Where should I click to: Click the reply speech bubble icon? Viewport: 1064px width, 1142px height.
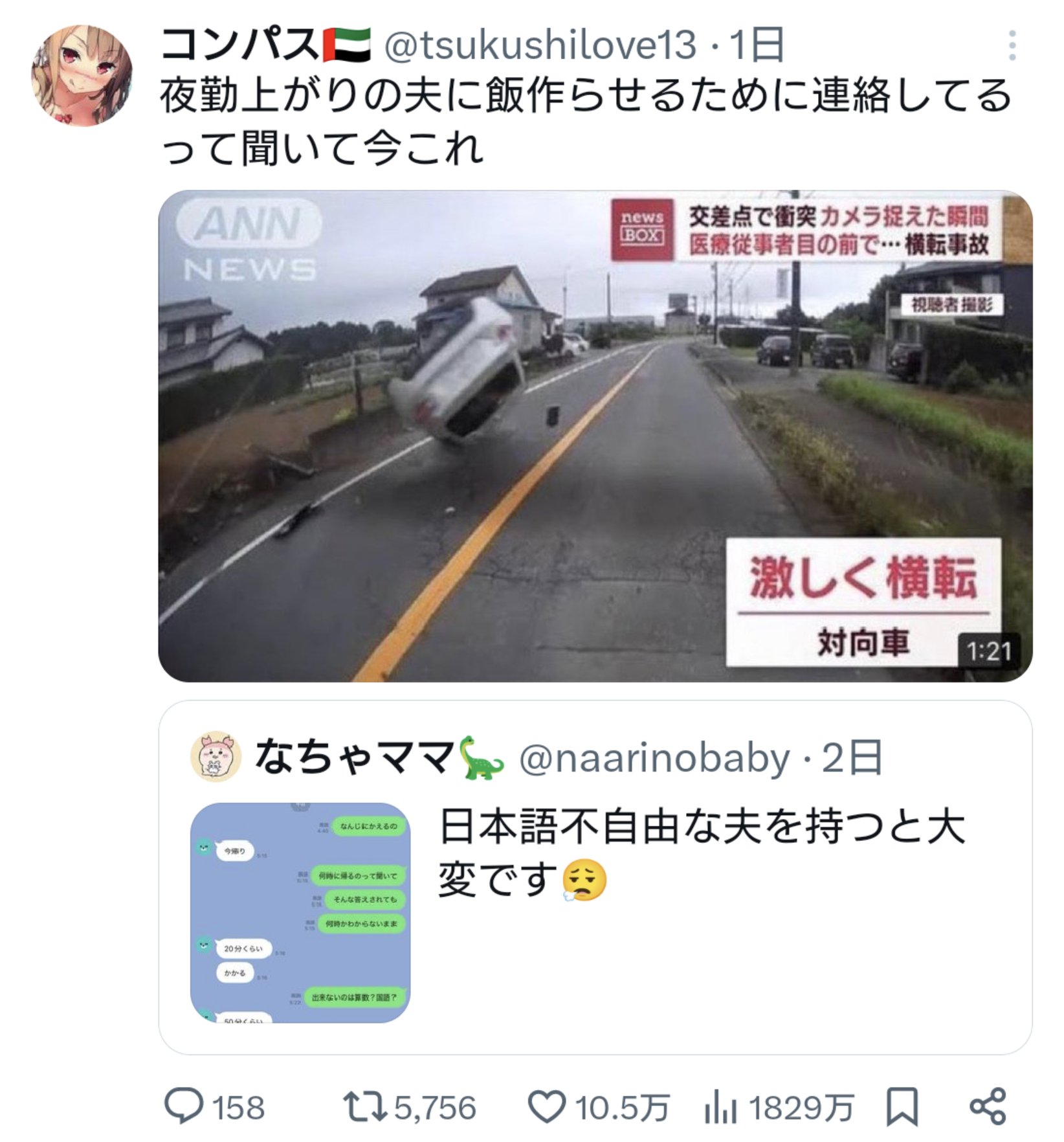click(x=184, y=1106)
